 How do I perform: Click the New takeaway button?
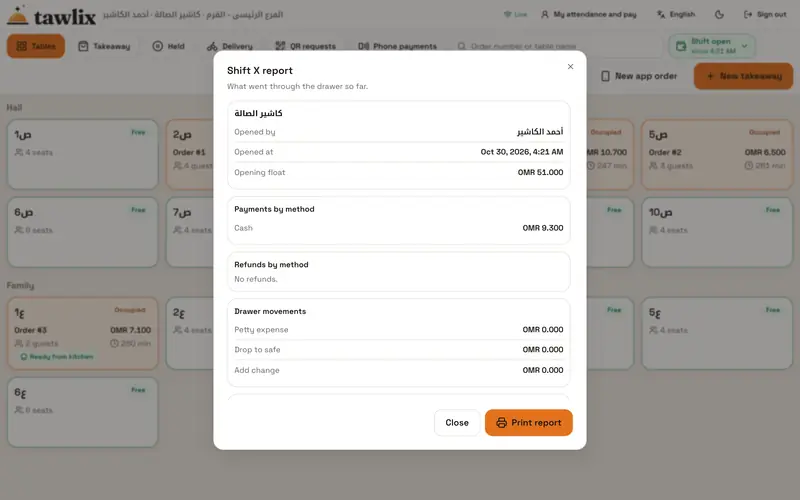coord(743,76)
